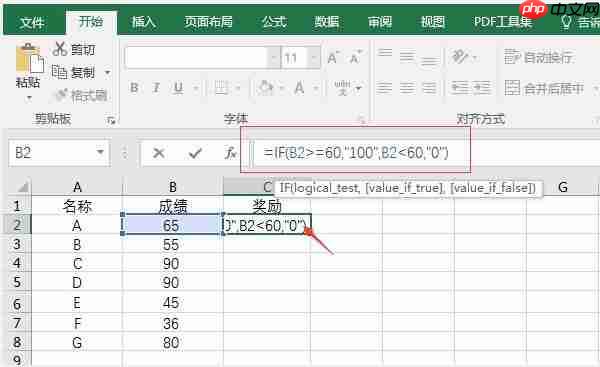Click inside the formula bar text
Screen dimensions: 600x367
[x=356, y=153]
